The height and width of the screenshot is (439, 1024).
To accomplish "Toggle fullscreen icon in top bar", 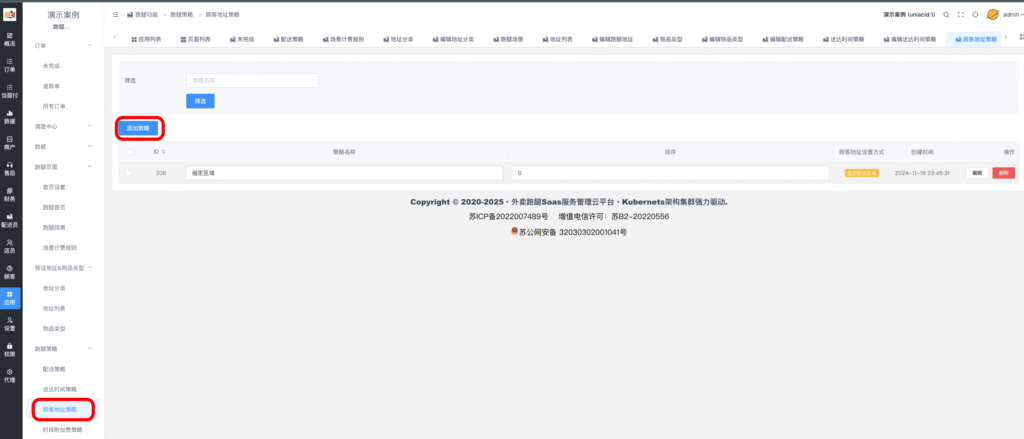I will (x=961, y=15).
